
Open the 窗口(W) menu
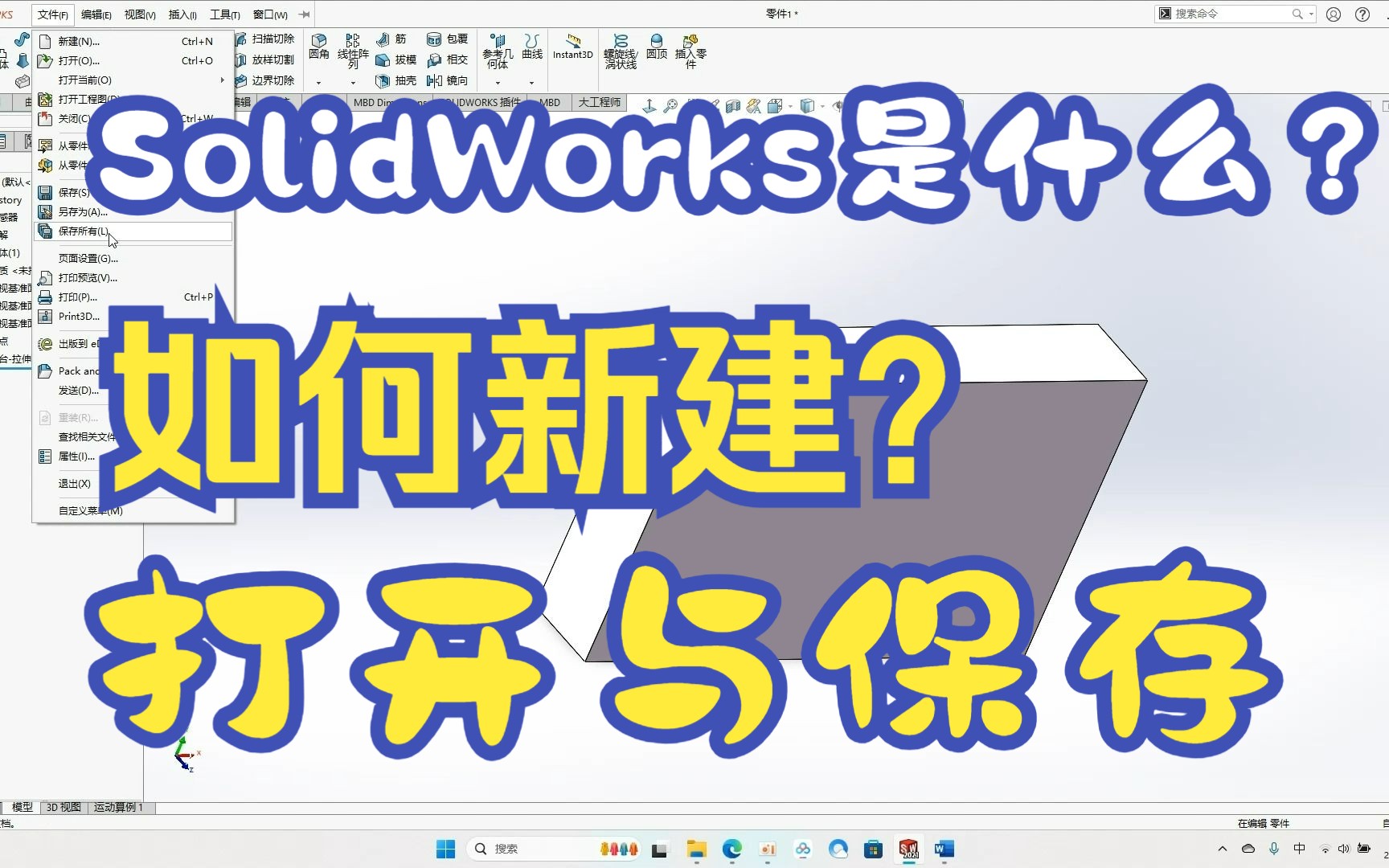pos(270,14)
